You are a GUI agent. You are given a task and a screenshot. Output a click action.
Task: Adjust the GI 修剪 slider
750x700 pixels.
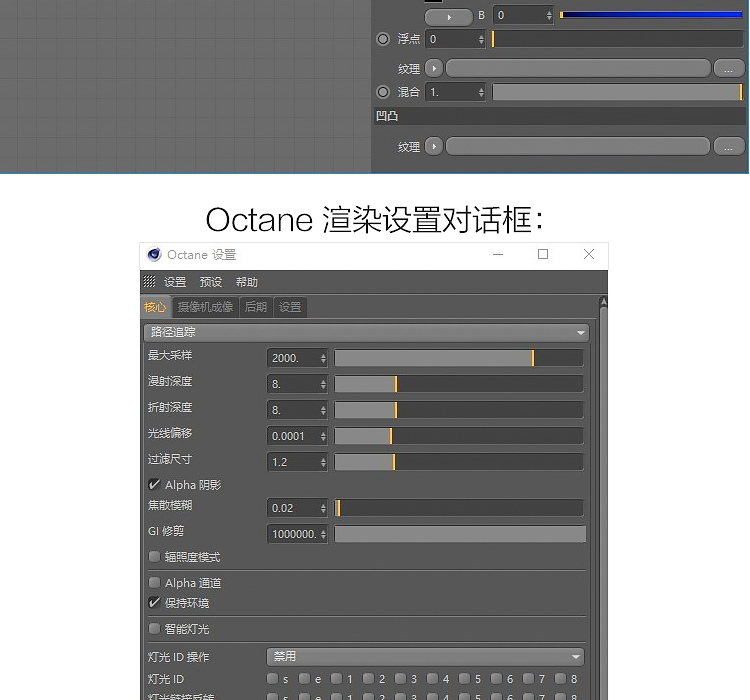click(x=460, y=534)
